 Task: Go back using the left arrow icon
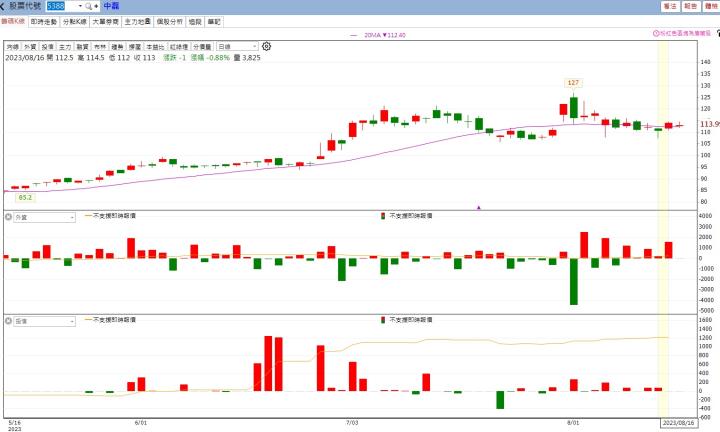pos(3,6)
